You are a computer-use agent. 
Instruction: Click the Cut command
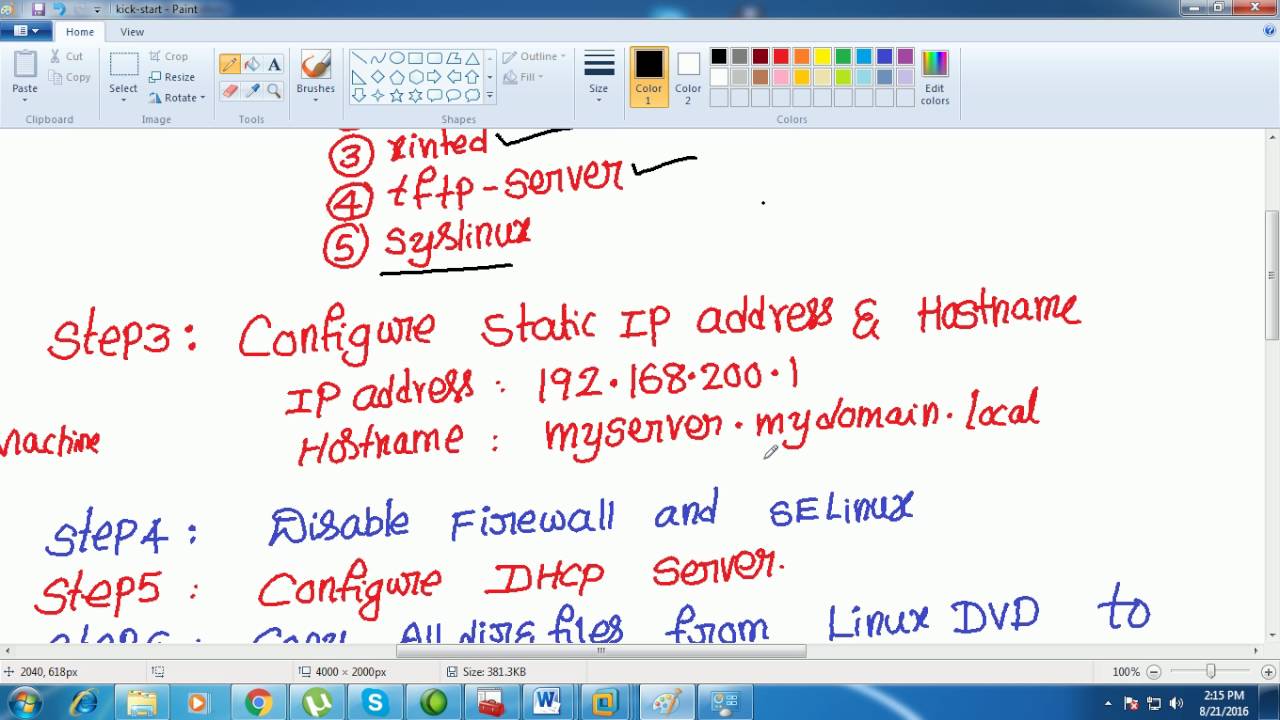pyautogui.click(x=67, y=57)
